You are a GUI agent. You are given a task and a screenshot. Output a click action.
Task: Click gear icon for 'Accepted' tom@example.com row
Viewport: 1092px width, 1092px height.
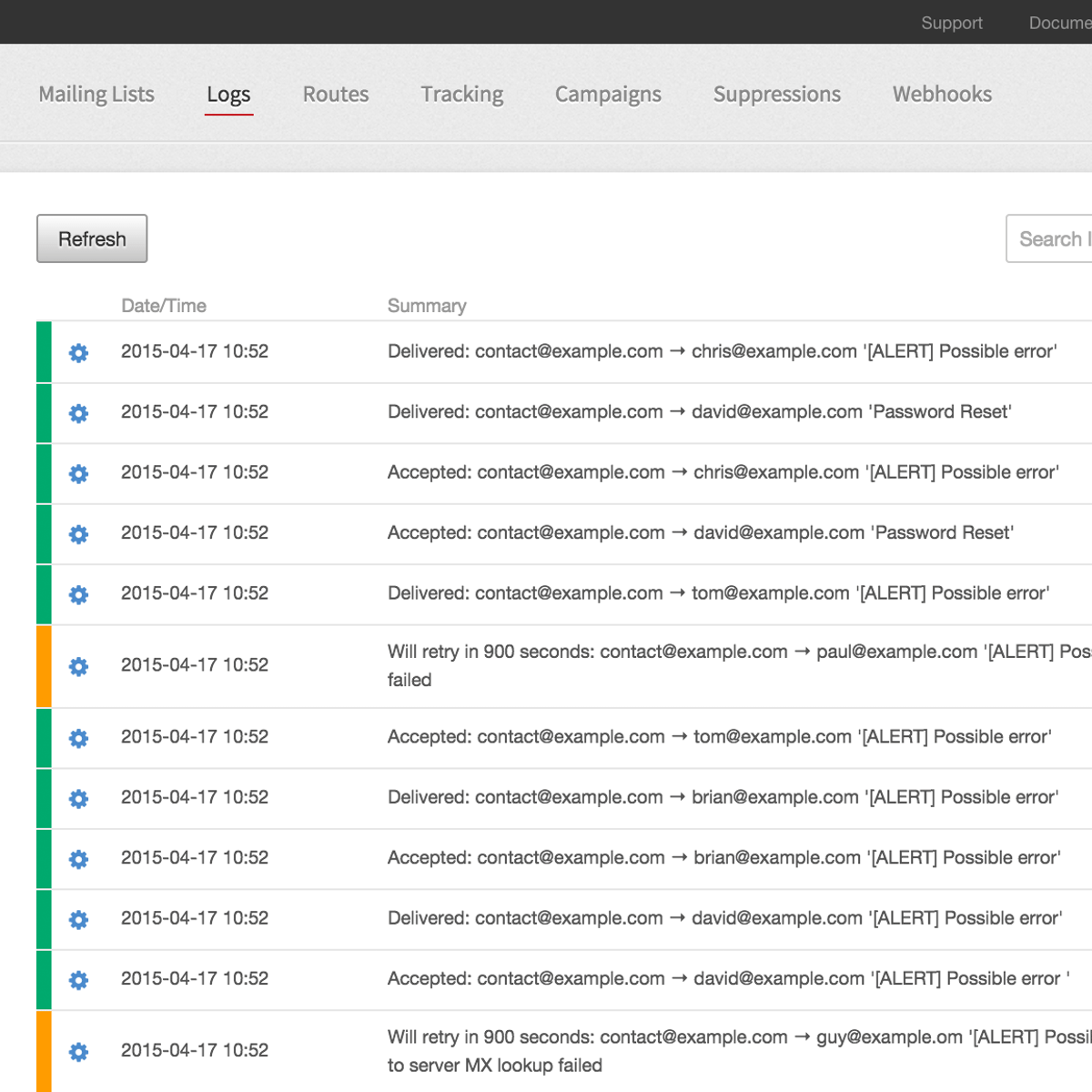79,738
